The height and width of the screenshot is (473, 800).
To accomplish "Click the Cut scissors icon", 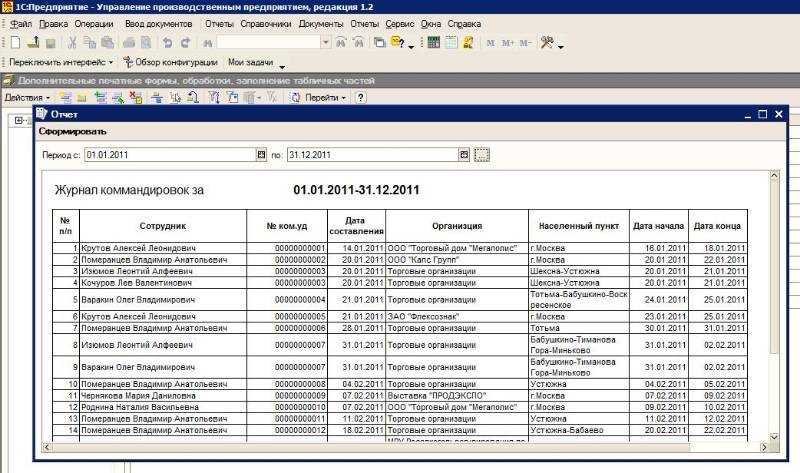I will [72, 43].
